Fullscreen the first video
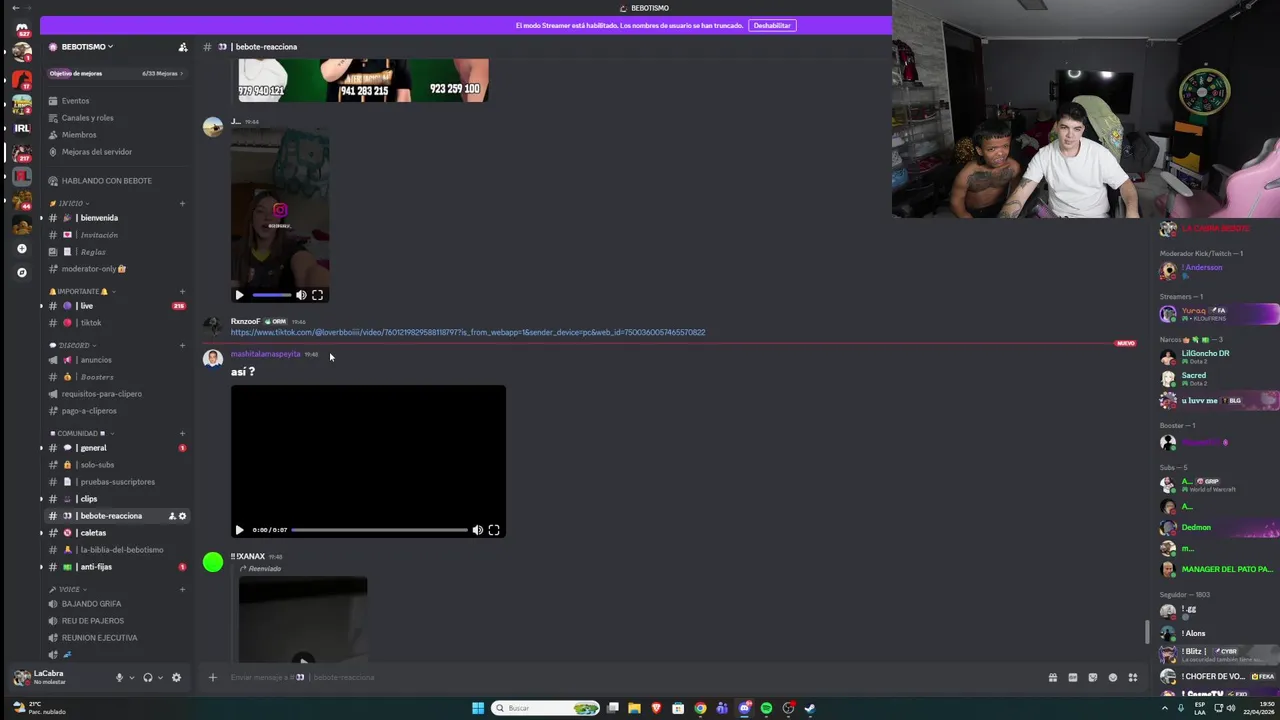This screenshot has height=720, width=1280. click(317, 295)
